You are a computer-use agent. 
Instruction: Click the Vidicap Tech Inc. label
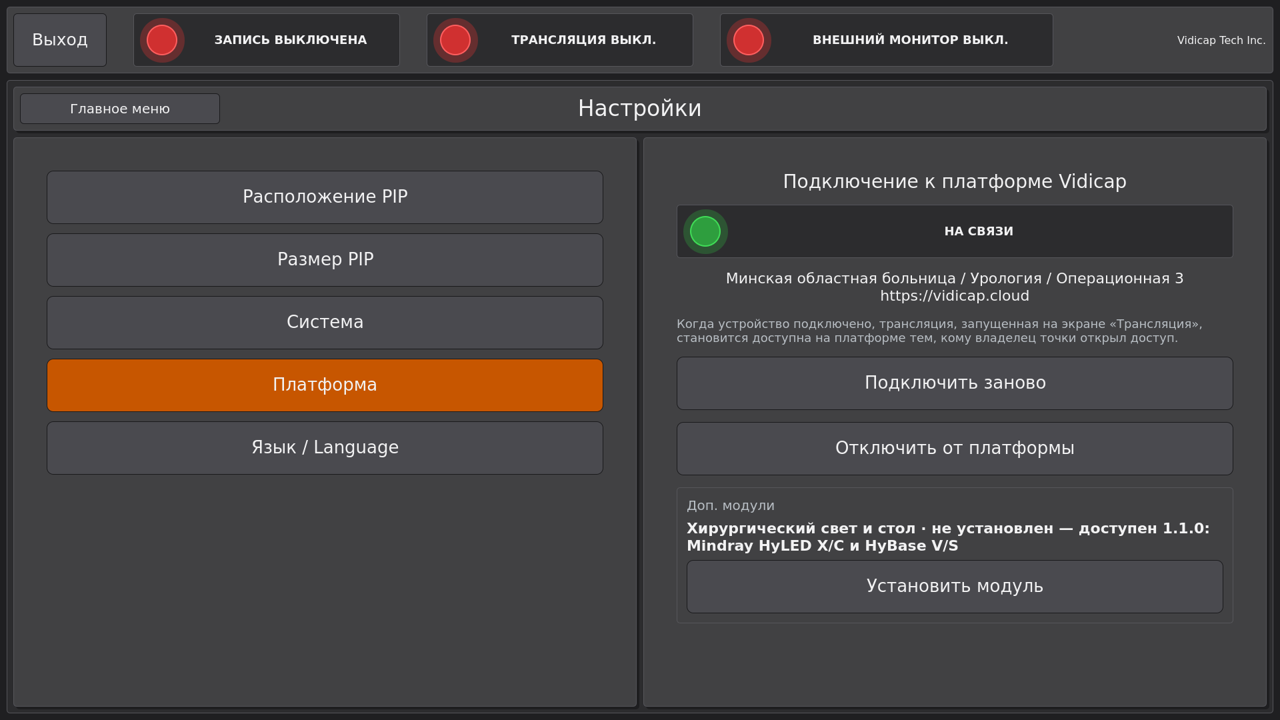(x=1221, y=40)
